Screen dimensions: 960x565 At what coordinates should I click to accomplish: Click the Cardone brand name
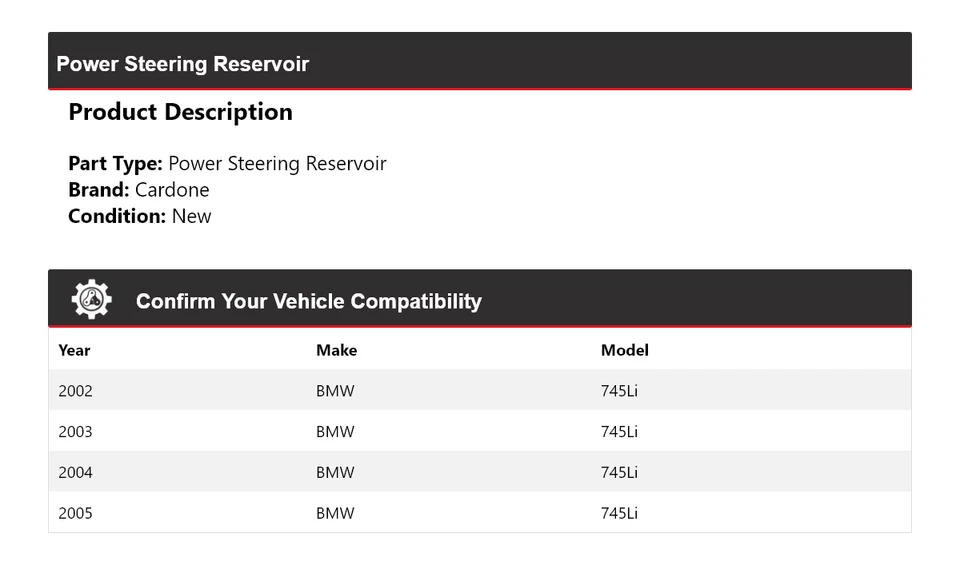click(172, 190)
